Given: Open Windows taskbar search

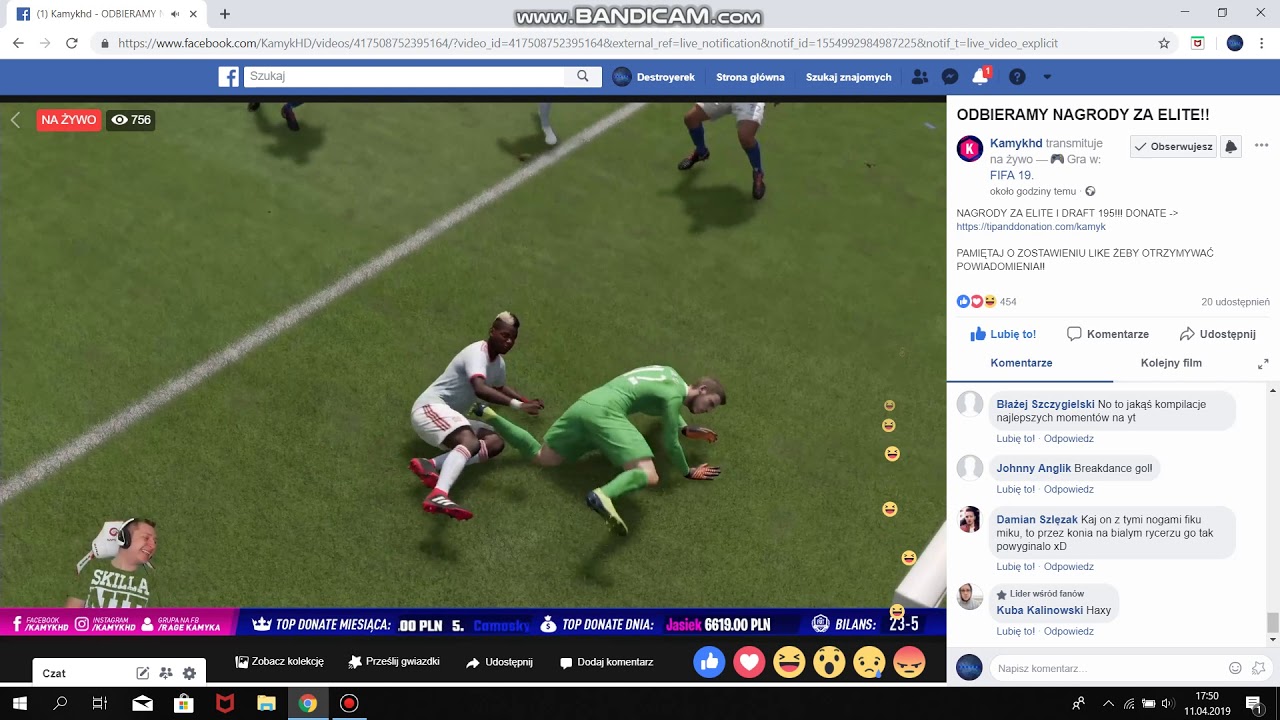Looking at the screenshot, I should (x=60, y=703).
